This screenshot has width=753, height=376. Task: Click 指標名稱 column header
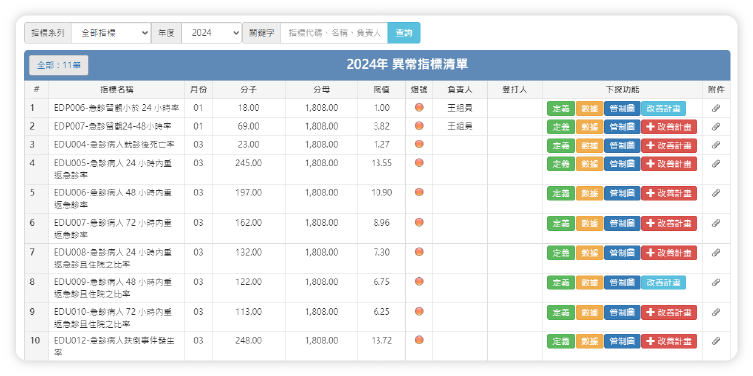click(x=117, y=90)
